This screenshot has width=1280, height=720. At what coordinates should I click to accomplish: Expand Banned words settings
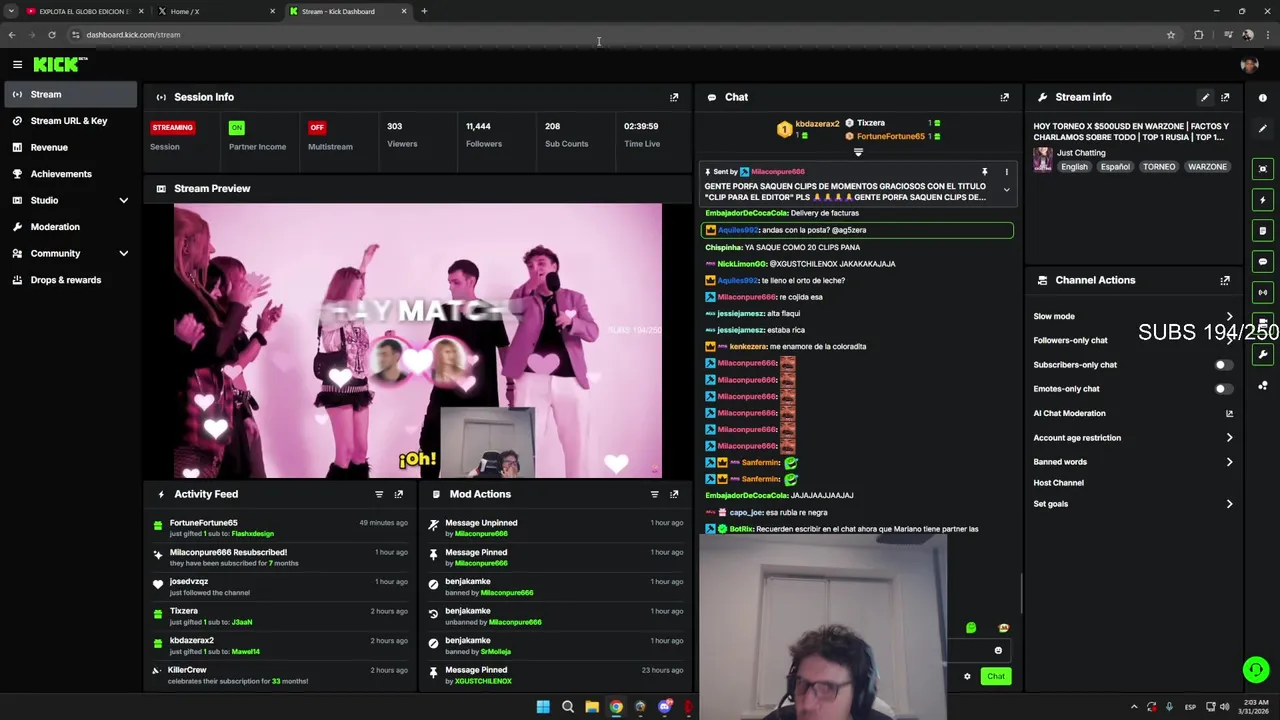1229,462
